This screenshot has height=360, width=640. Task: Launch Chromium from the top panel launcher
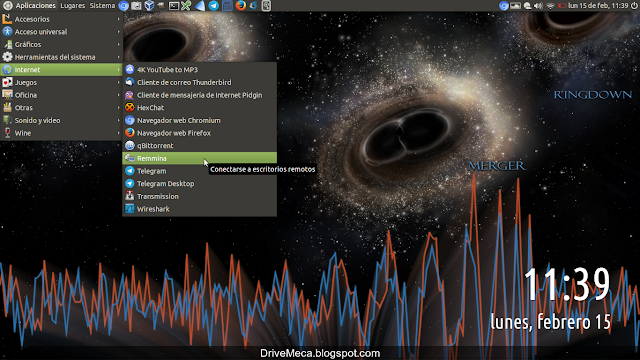click(124, 6)
